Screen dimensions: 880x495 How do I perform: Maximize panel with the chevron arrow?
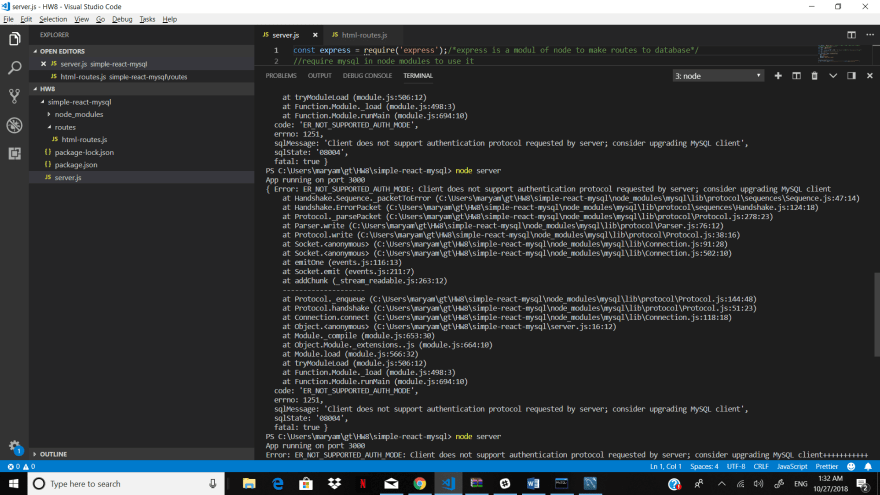833,76
